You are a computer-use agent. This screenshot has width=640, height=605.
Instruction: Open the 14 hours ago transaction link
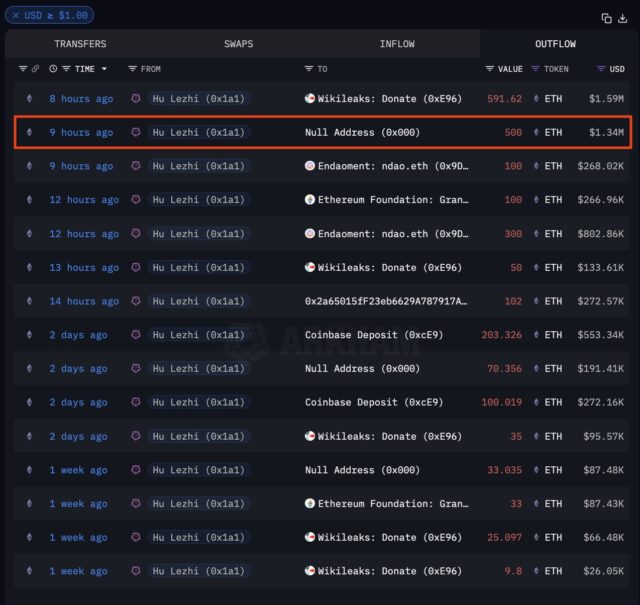[x=84, y=301]
